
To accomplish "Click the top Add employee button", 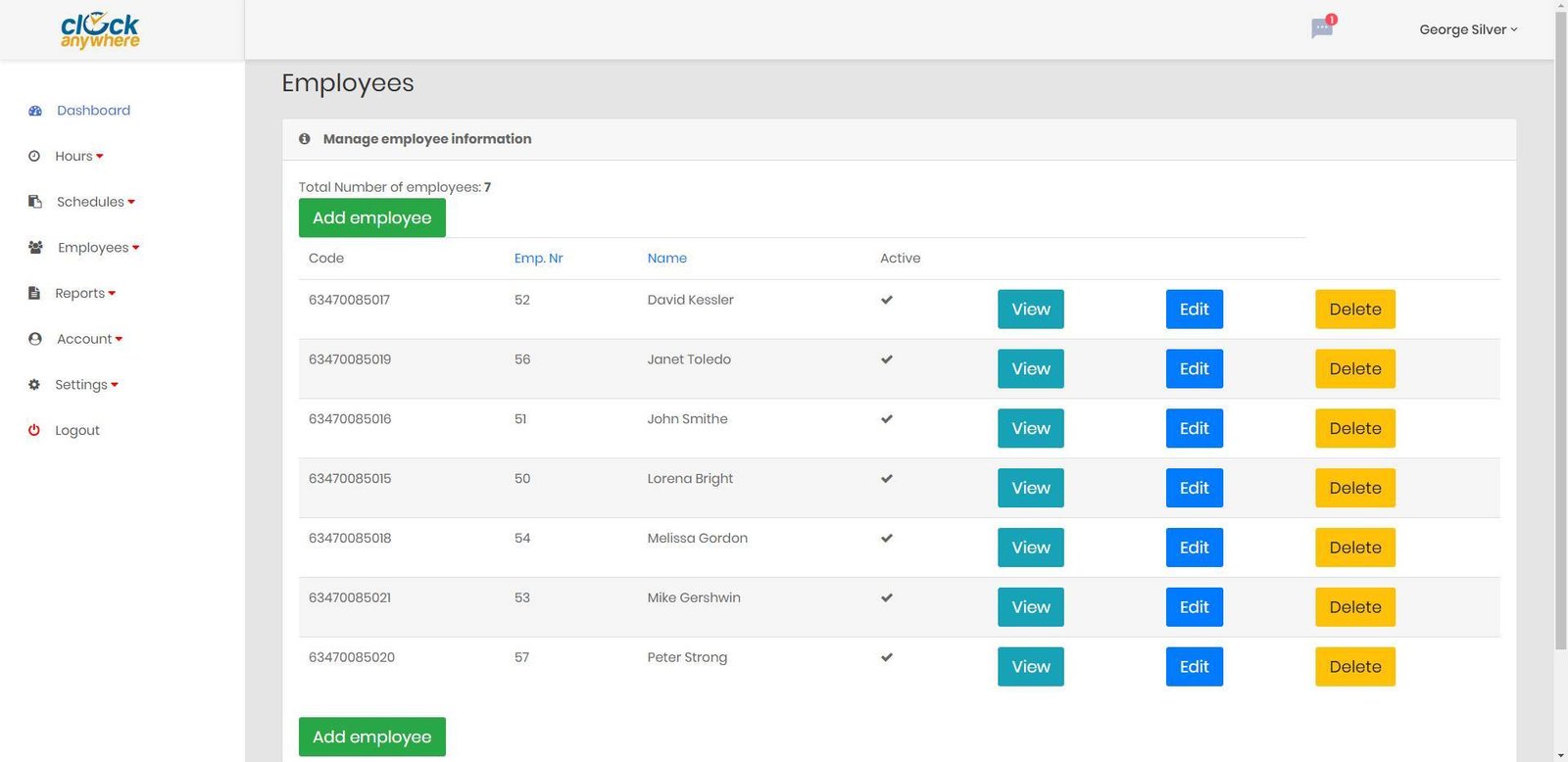I will pyautogui.click(x=371, y=217).
